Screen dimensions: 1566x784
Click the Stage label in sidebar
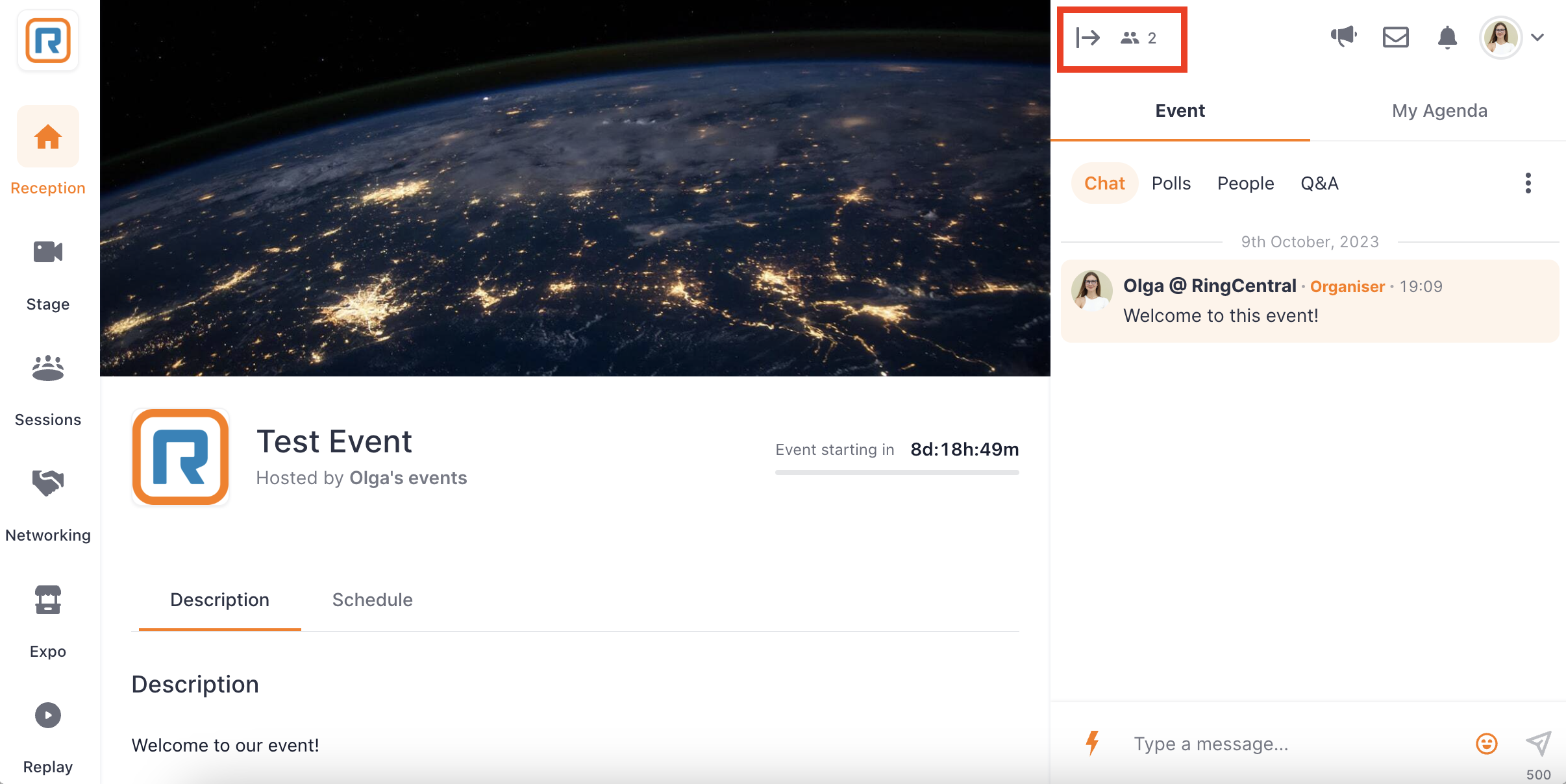coord(48,304)
